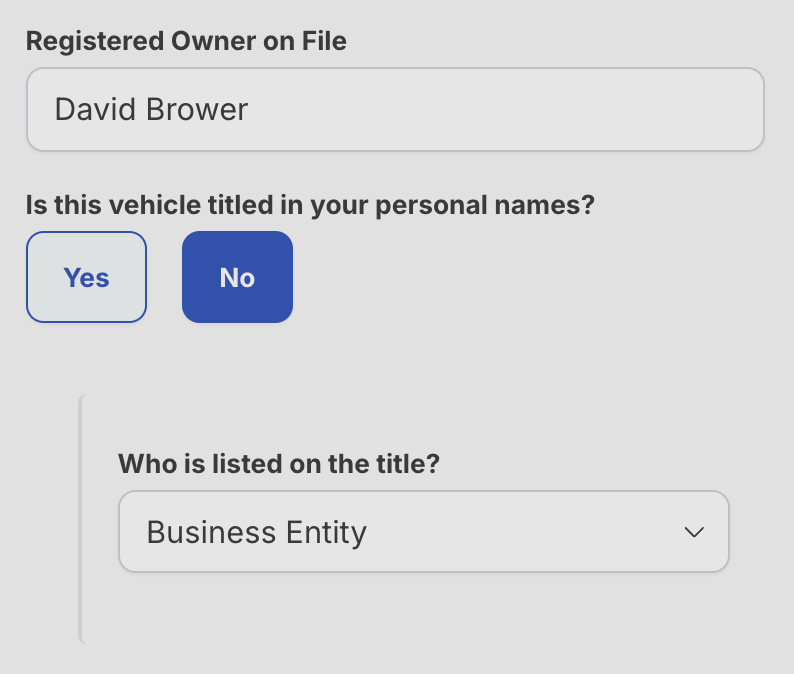This screenshot has height=674, width=794.
Task: Click the Who is listed on the title label
Action: pyautogui.click(x=279, y=464)
